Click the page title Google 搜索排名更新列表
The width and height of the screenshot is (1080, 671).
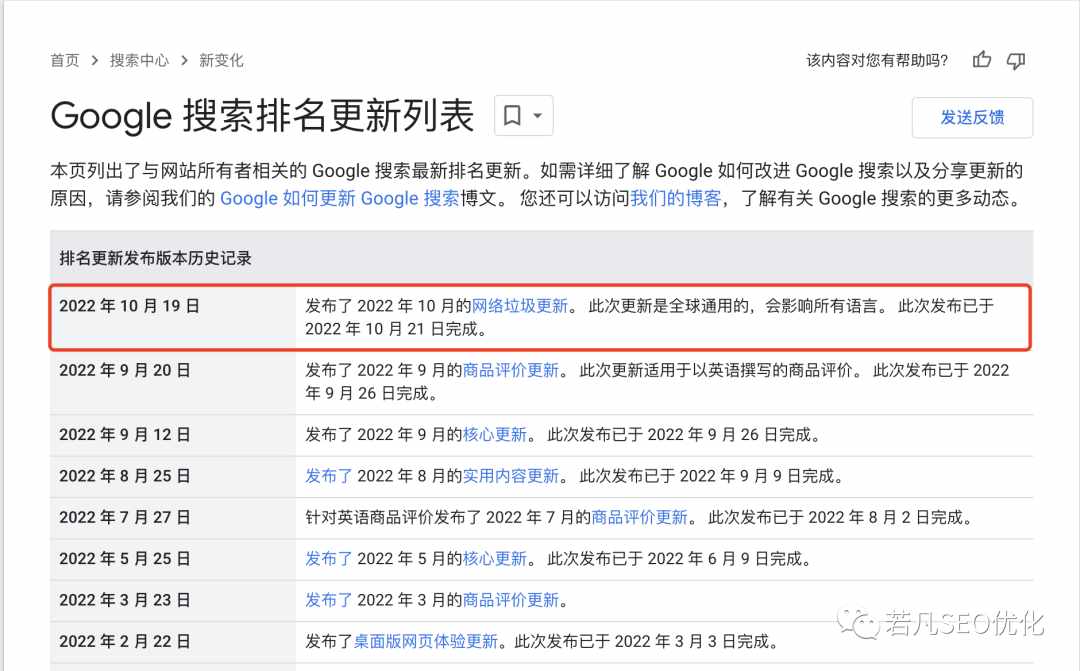coord(262,115)
